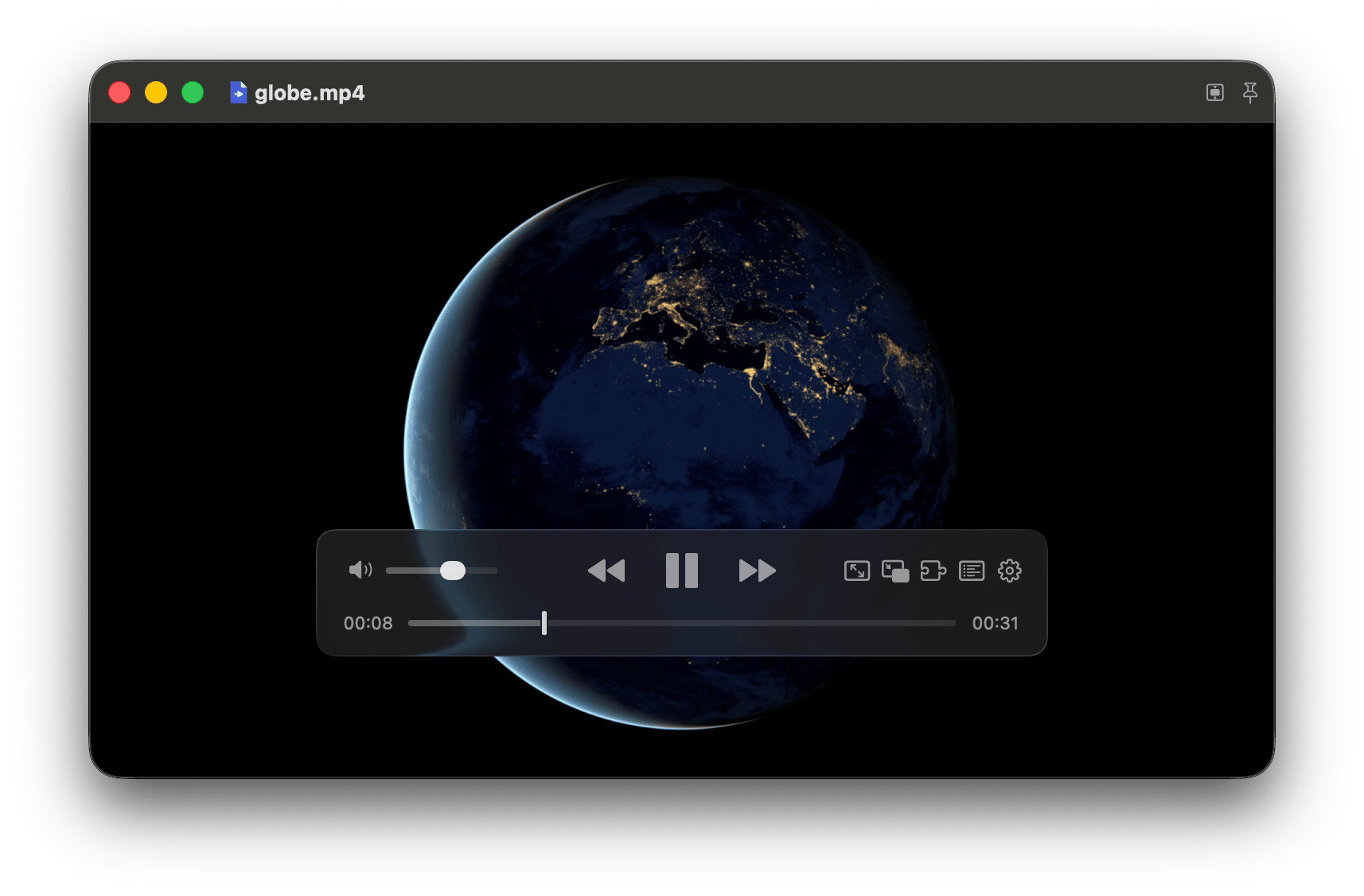This screenshot has height=896, width=1364.
Task: Minimize the window with the yellow button
Action: (x=156, y=92)
